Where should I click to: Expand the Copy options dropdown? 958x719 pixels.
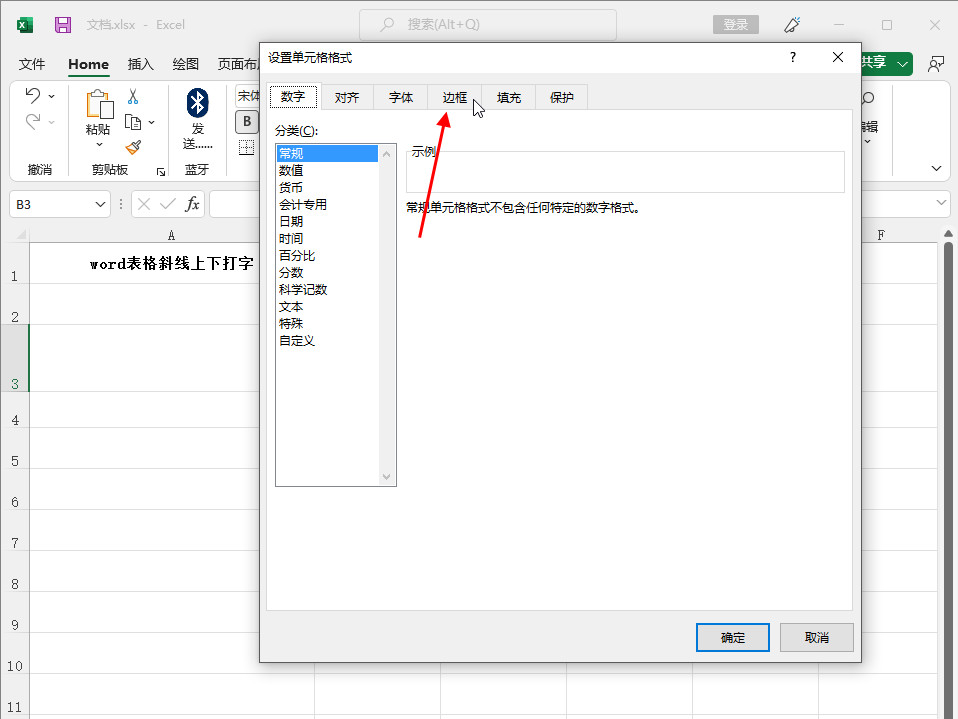click(x=152, y=122)
